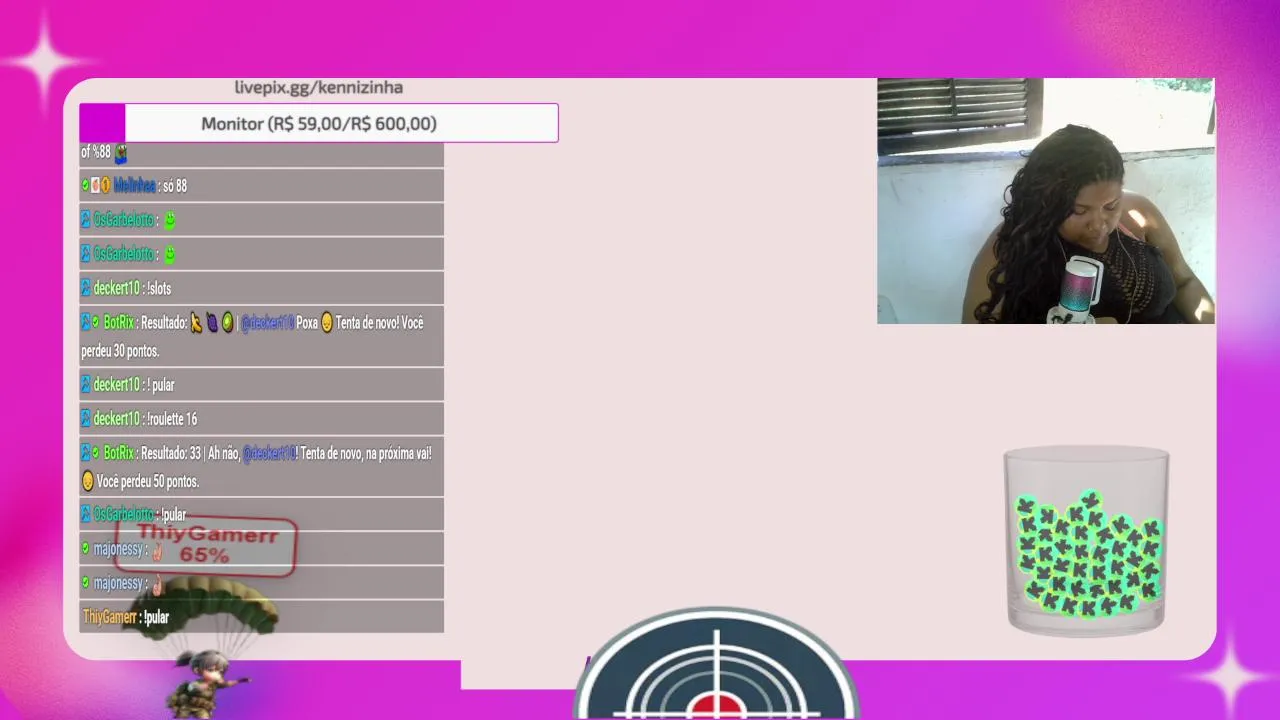This screenshot has height=720, width=1280.
Task: Click the first majonessy thumbs-up emoji
Action: click(x=157, y=549)
